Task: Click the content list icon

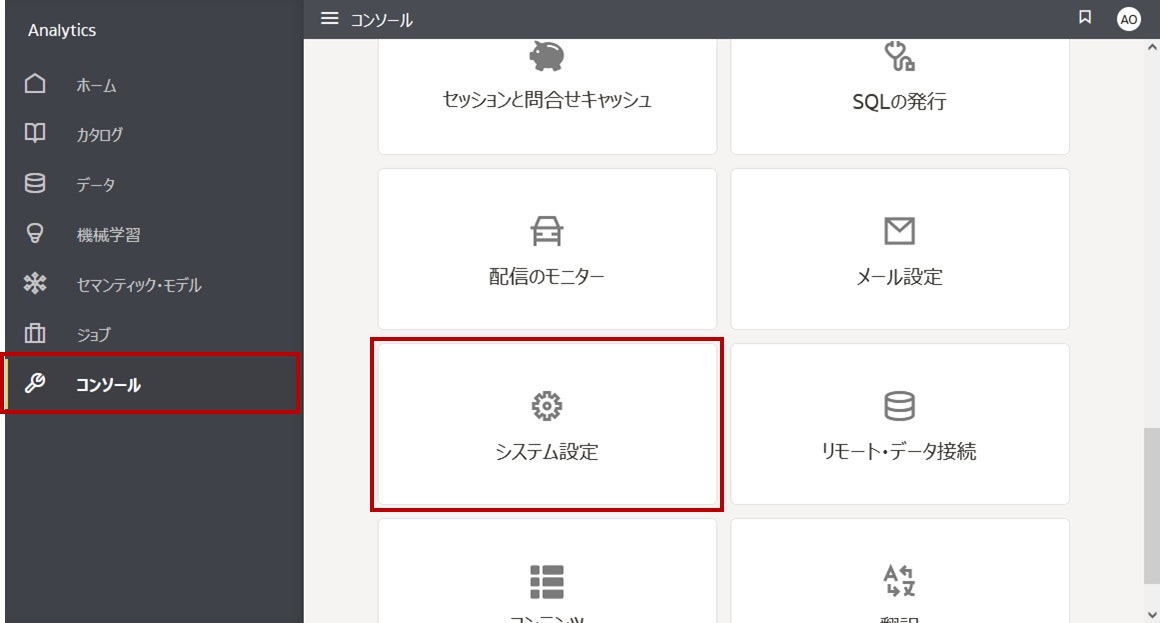Action: [x=547, y=582]
